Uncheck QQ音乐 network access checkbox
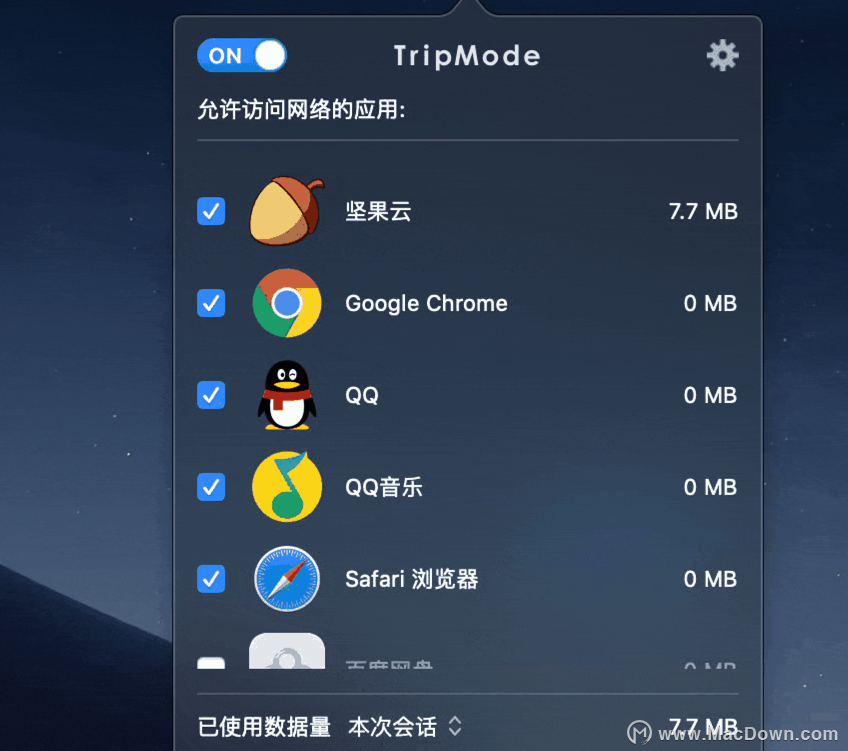This screenshot has width=848, height=751. pyautogui.click(x=211, y=487)
